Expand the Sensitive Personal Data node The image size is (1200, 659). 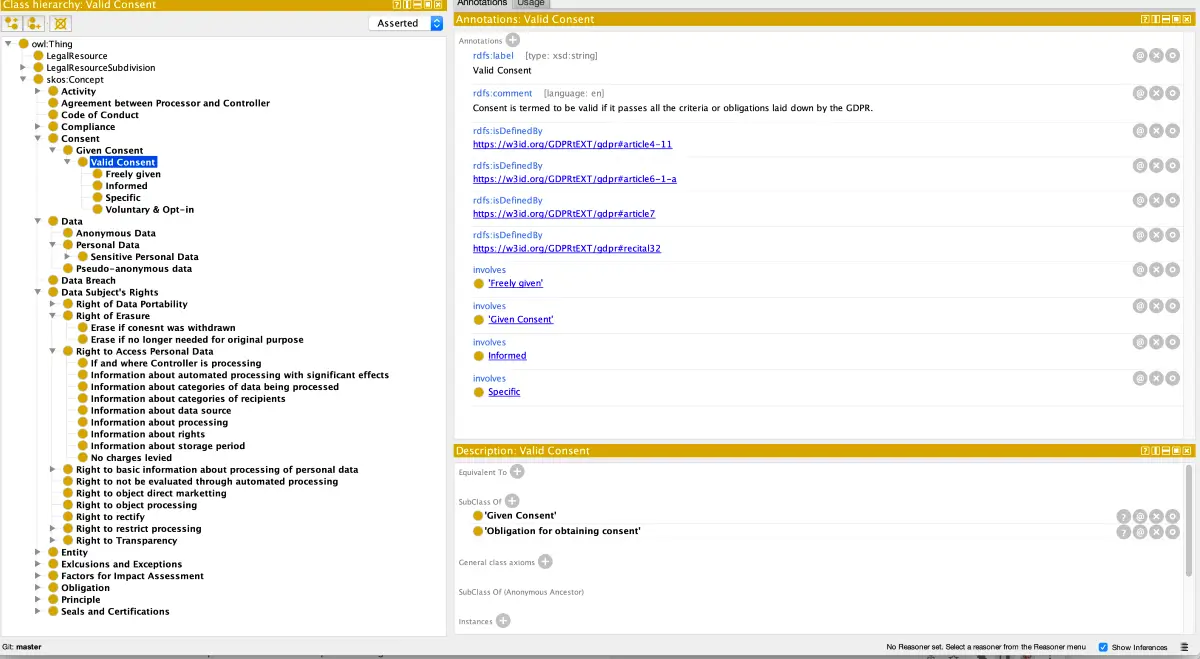[68, 257]
